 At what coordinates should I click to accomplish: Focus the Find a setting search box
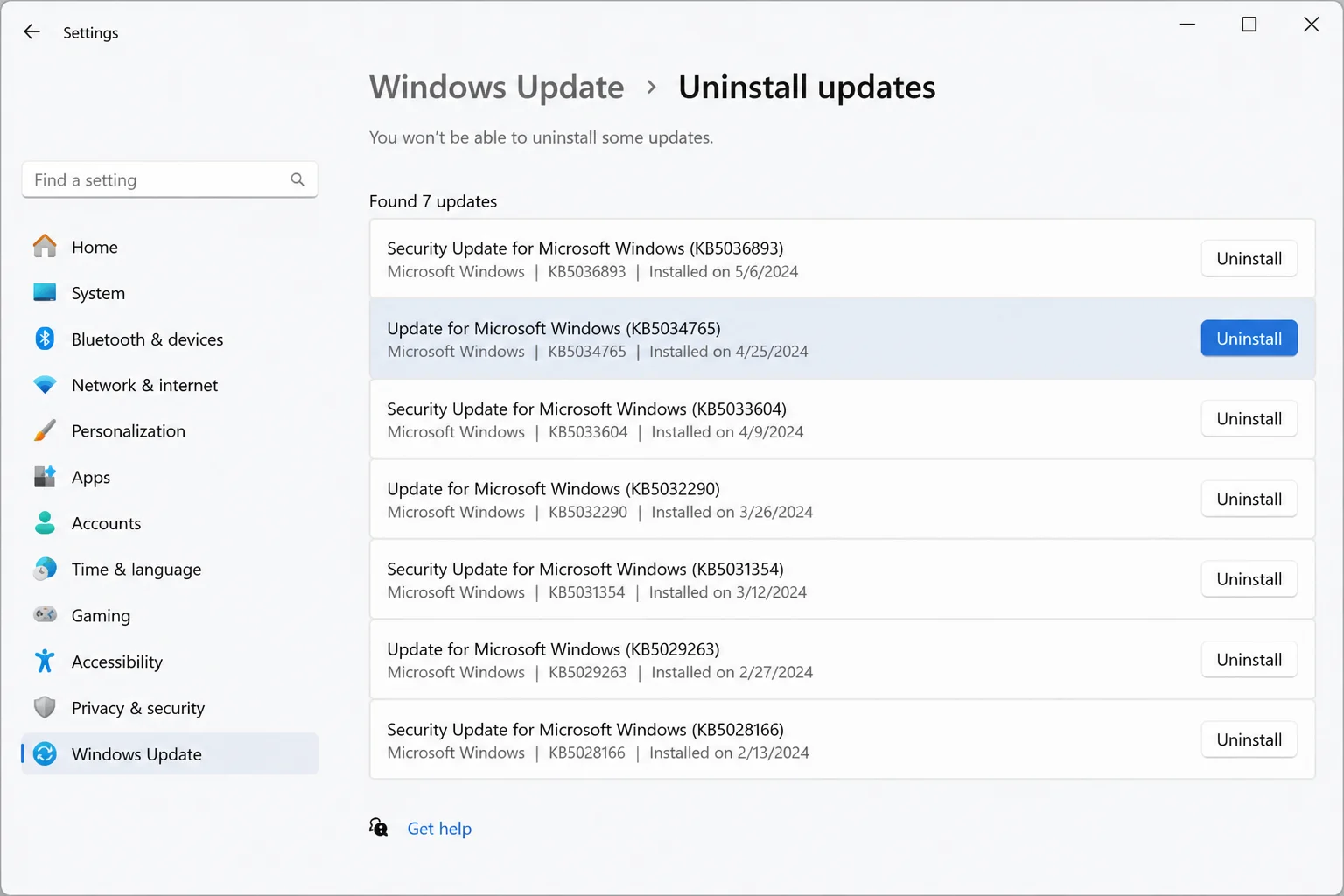(x=170, y=179)
